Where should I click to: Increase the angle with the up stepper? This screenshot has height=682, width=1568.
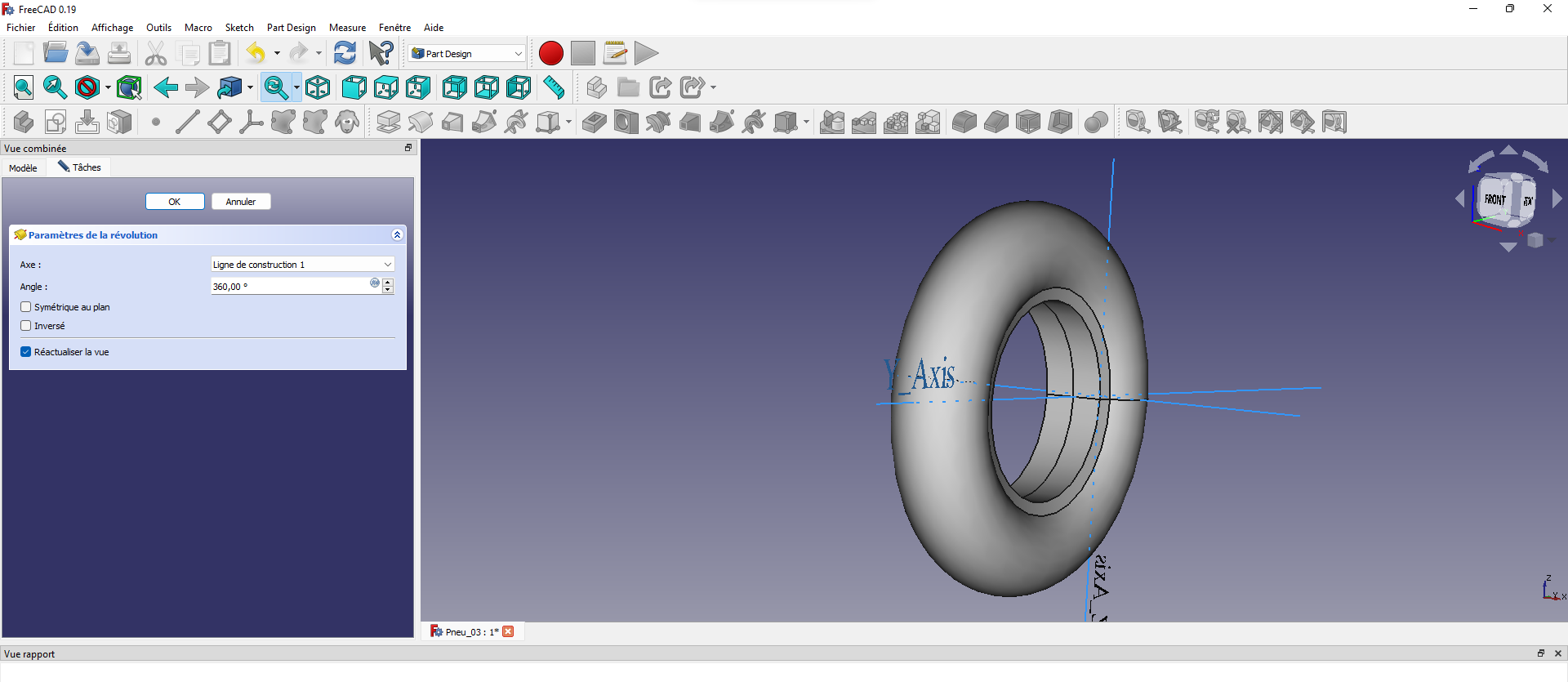point(388,283)
